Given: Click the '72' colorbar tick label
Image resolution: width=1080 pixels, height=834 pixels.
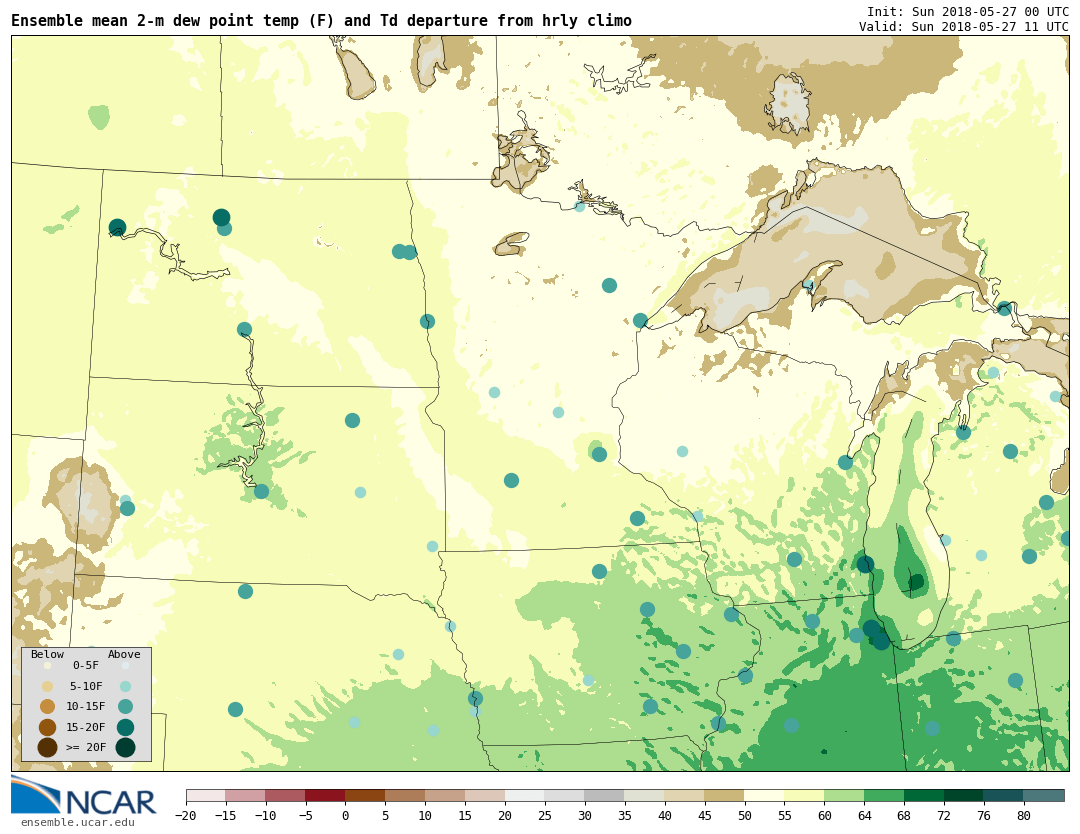Looking at the screenshot, I should tap(945, 815).
